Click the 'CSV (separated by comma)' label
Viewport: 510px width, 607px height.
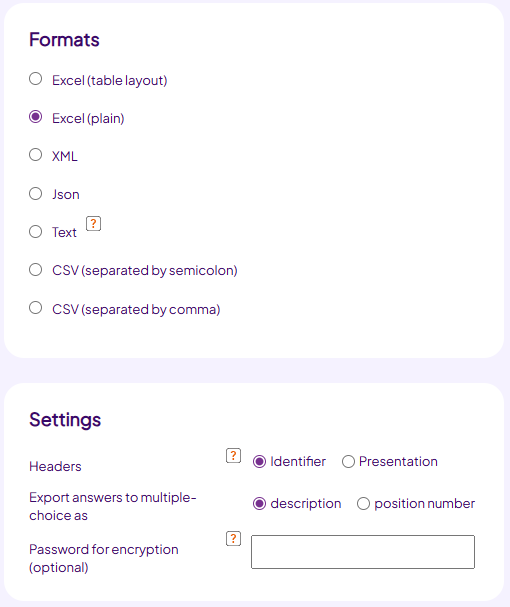pyautogui.click(x=136, y=310)
